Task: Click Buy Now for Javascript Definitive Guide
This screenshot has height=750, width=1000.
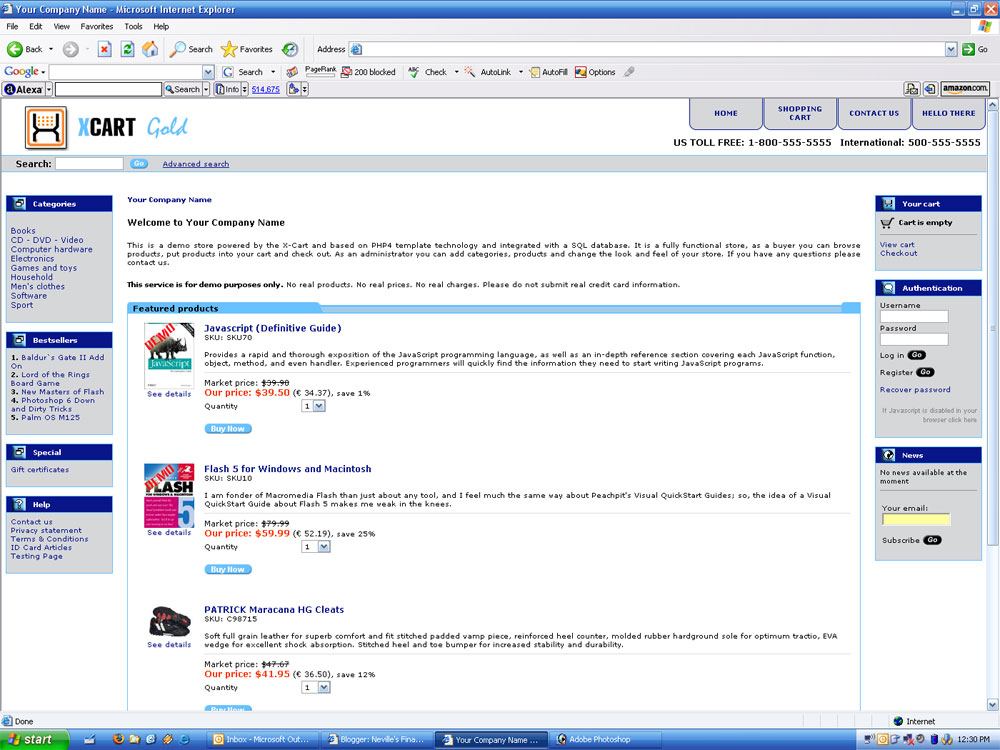Action: click(x=228, y=429)
